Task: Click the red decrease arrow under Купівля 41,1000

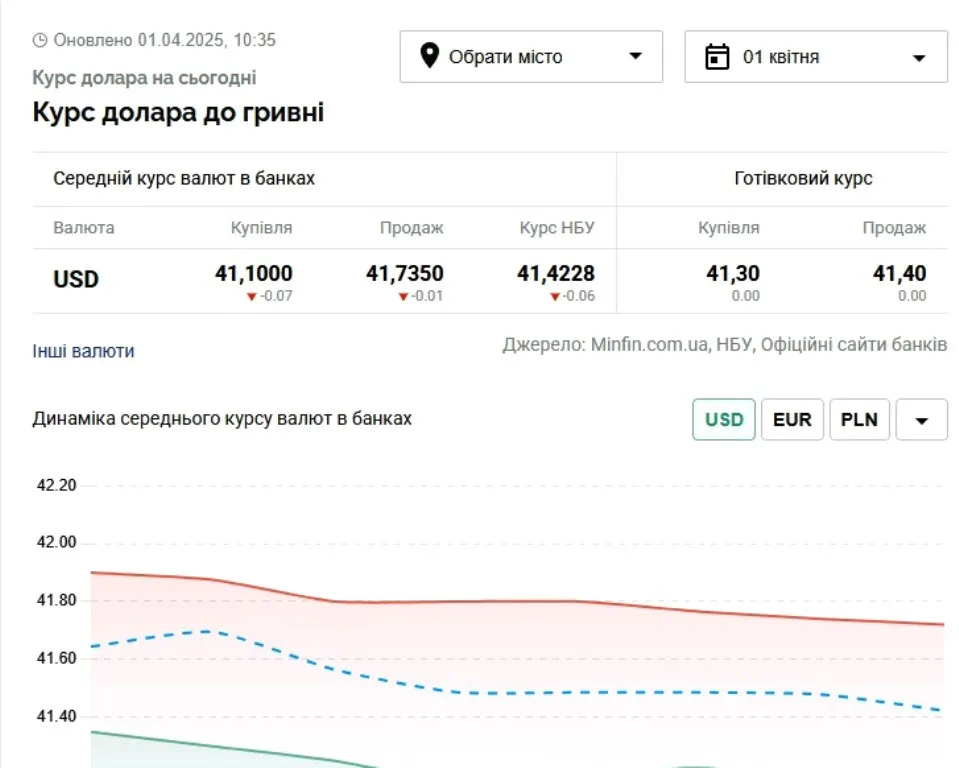Action: click(251, 295)
